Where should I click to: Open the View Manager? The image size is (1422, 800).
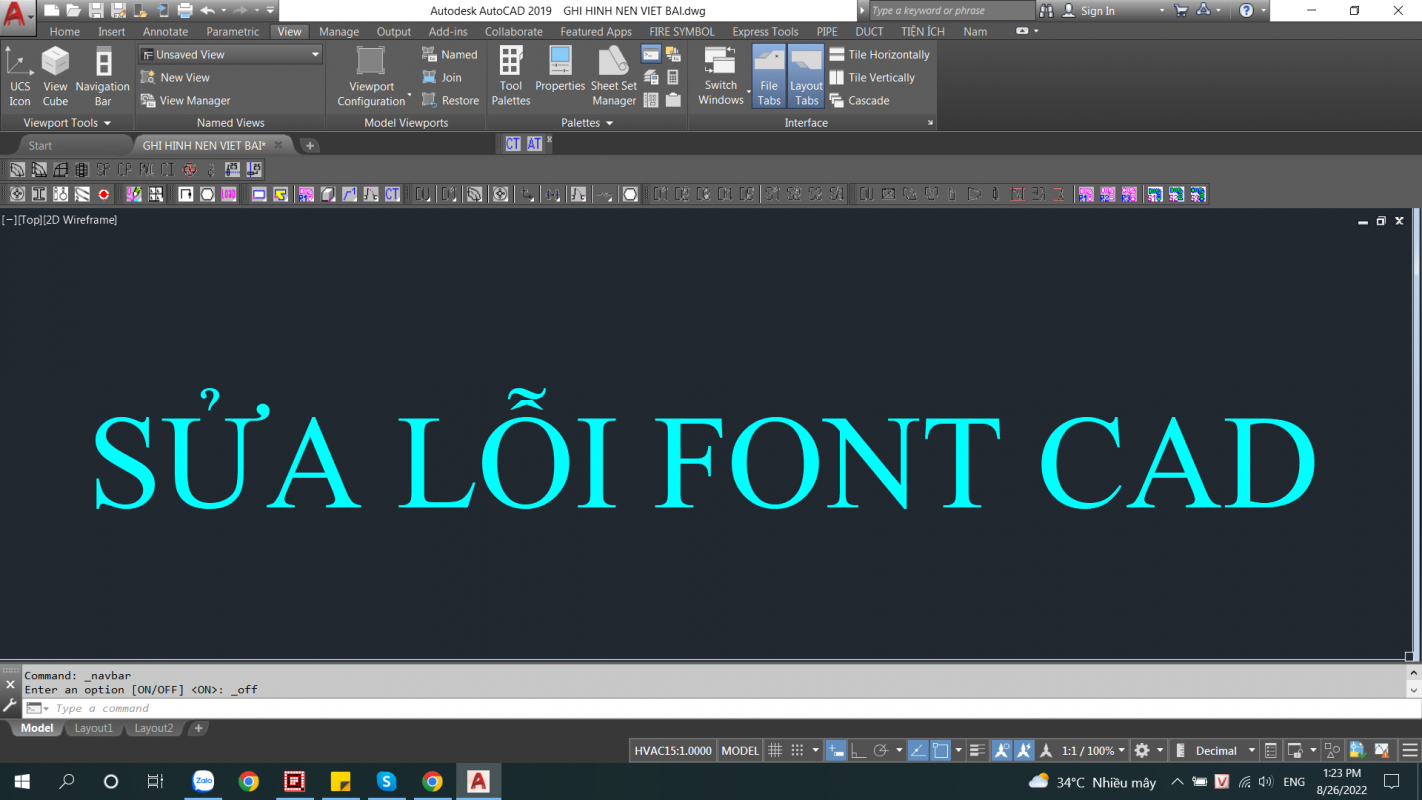[186, 101]
